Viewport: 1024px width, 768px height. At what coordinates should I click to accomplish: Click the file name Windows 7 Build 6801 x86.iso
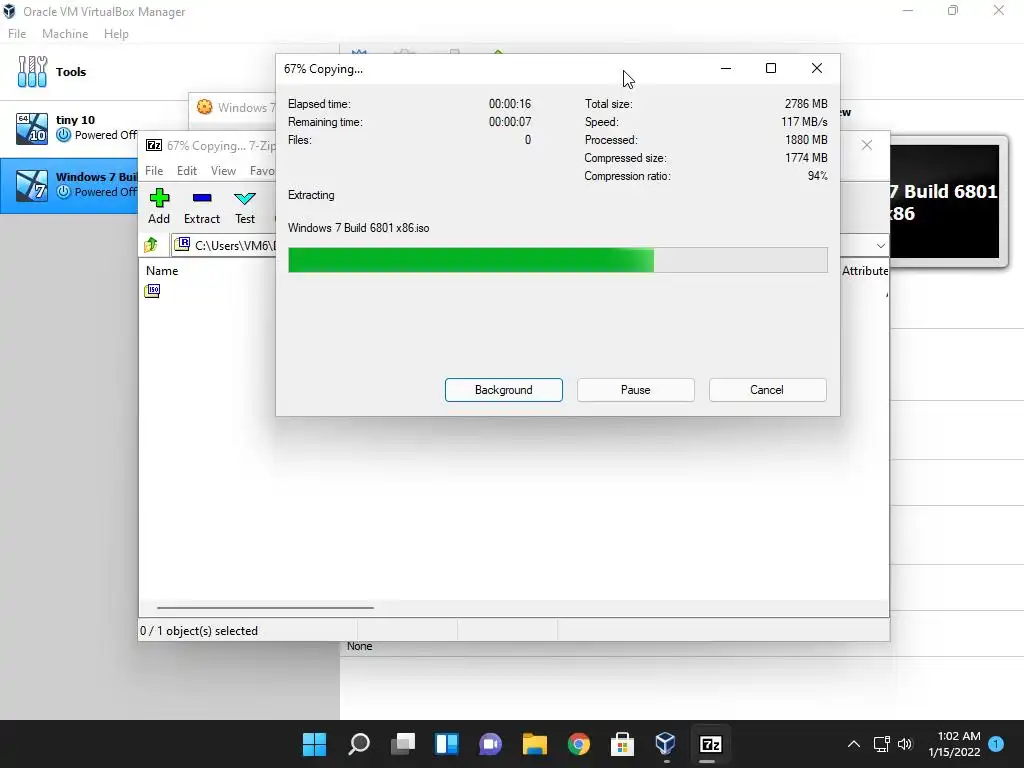click(359, 228)
